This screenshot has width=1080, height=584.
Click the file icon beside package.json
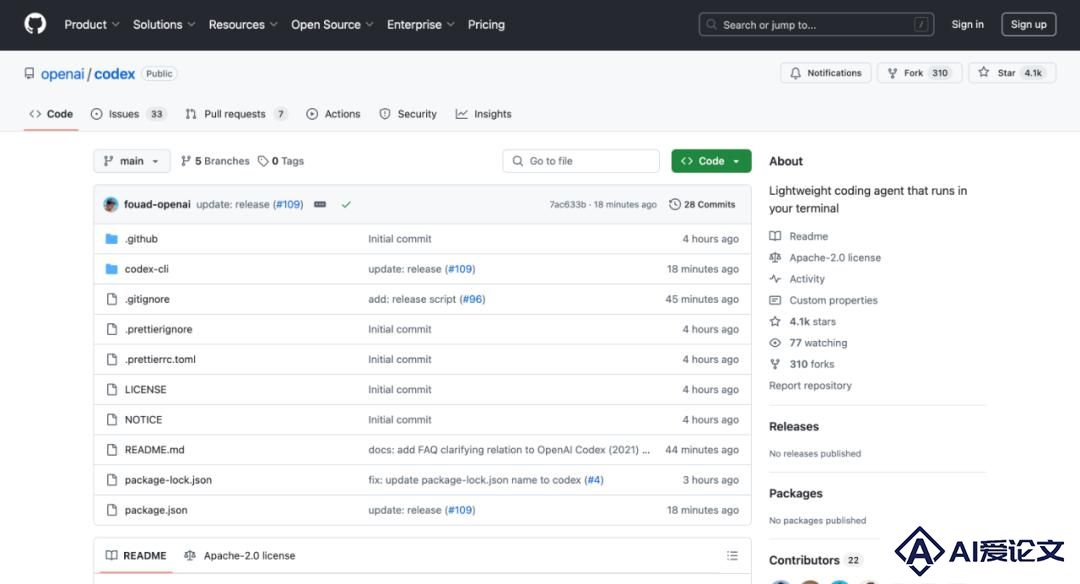pyautogui.click(x=112, y=510)
